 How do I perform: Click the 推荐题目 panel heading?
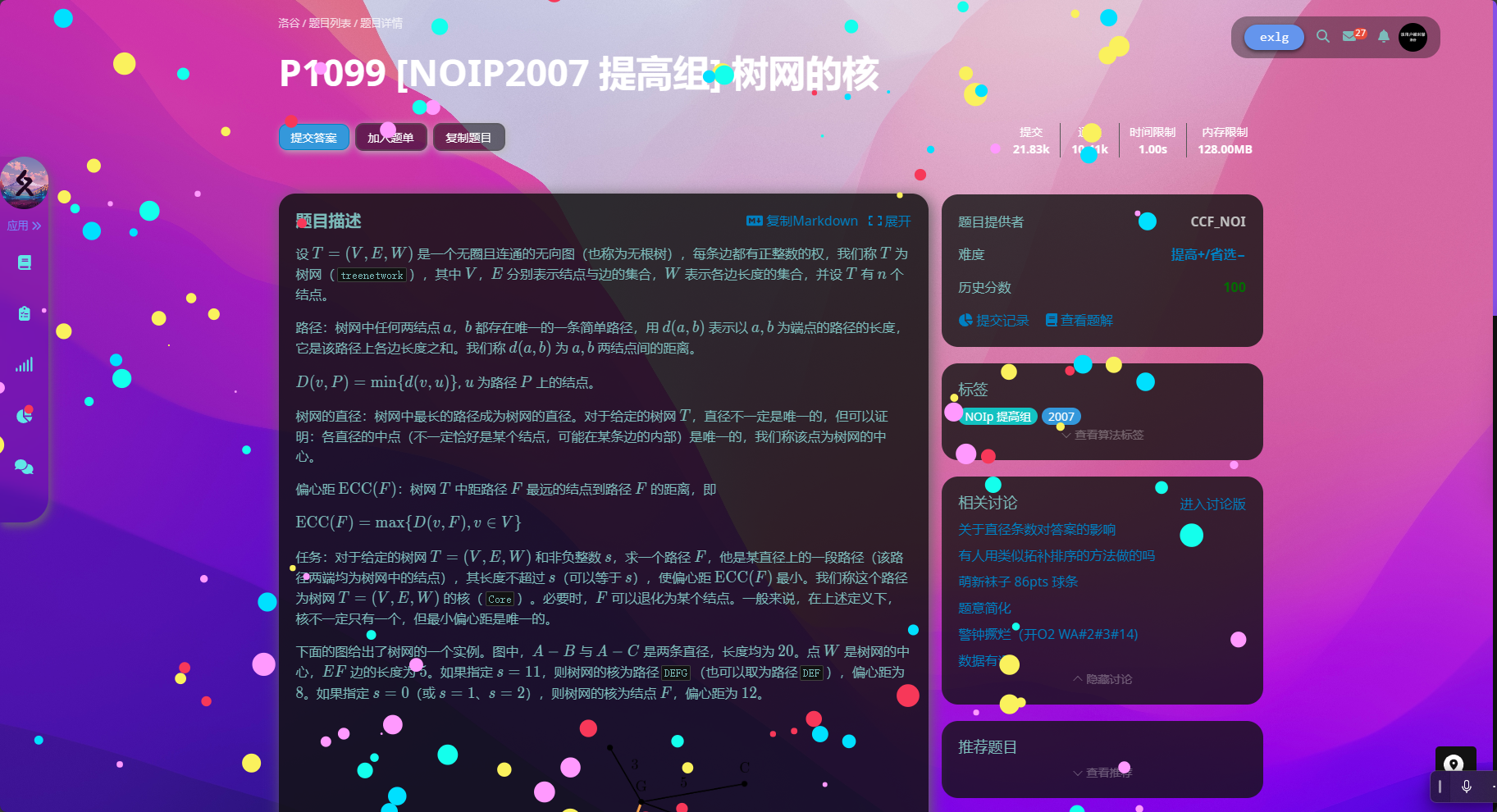[988, 747]
